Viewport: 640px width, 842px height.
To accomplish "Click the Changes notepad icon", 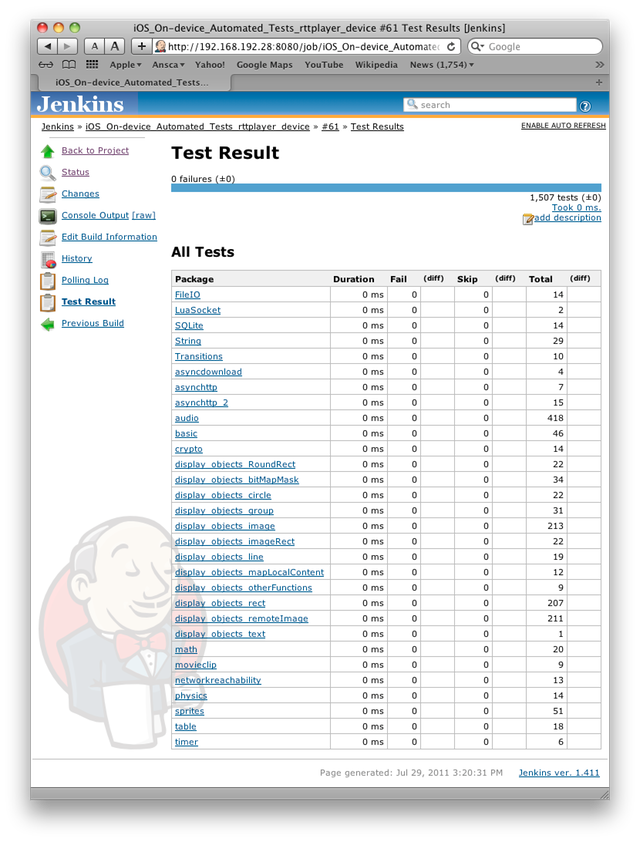I will point(48,194).
